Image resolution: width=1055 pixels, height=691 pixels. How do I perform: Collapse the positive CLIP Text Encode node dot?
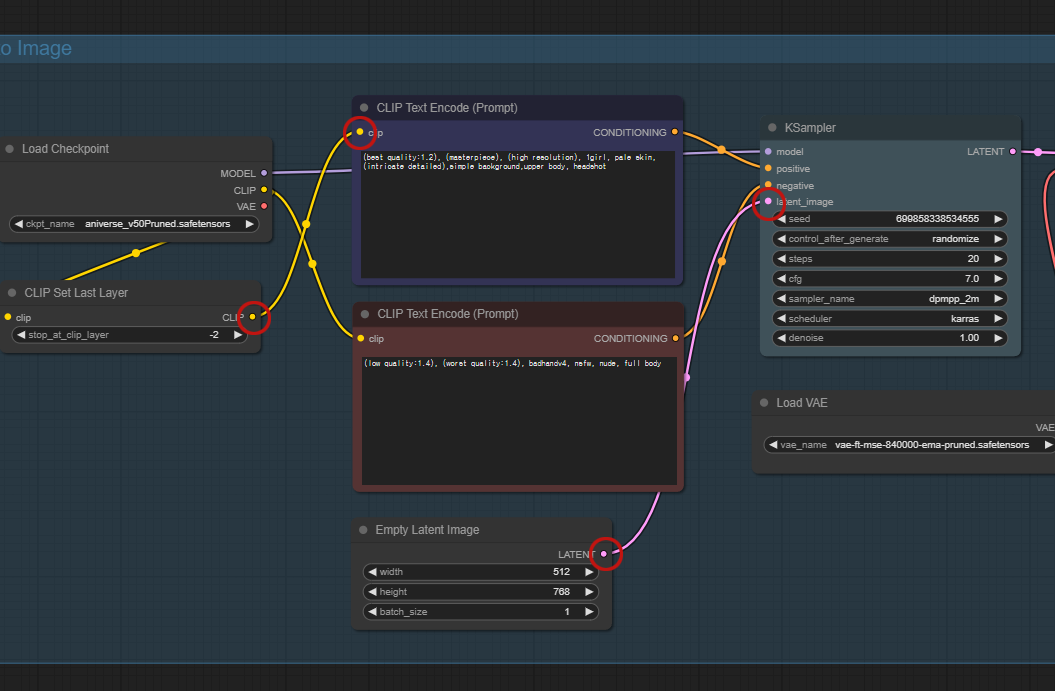click(364, 108)
